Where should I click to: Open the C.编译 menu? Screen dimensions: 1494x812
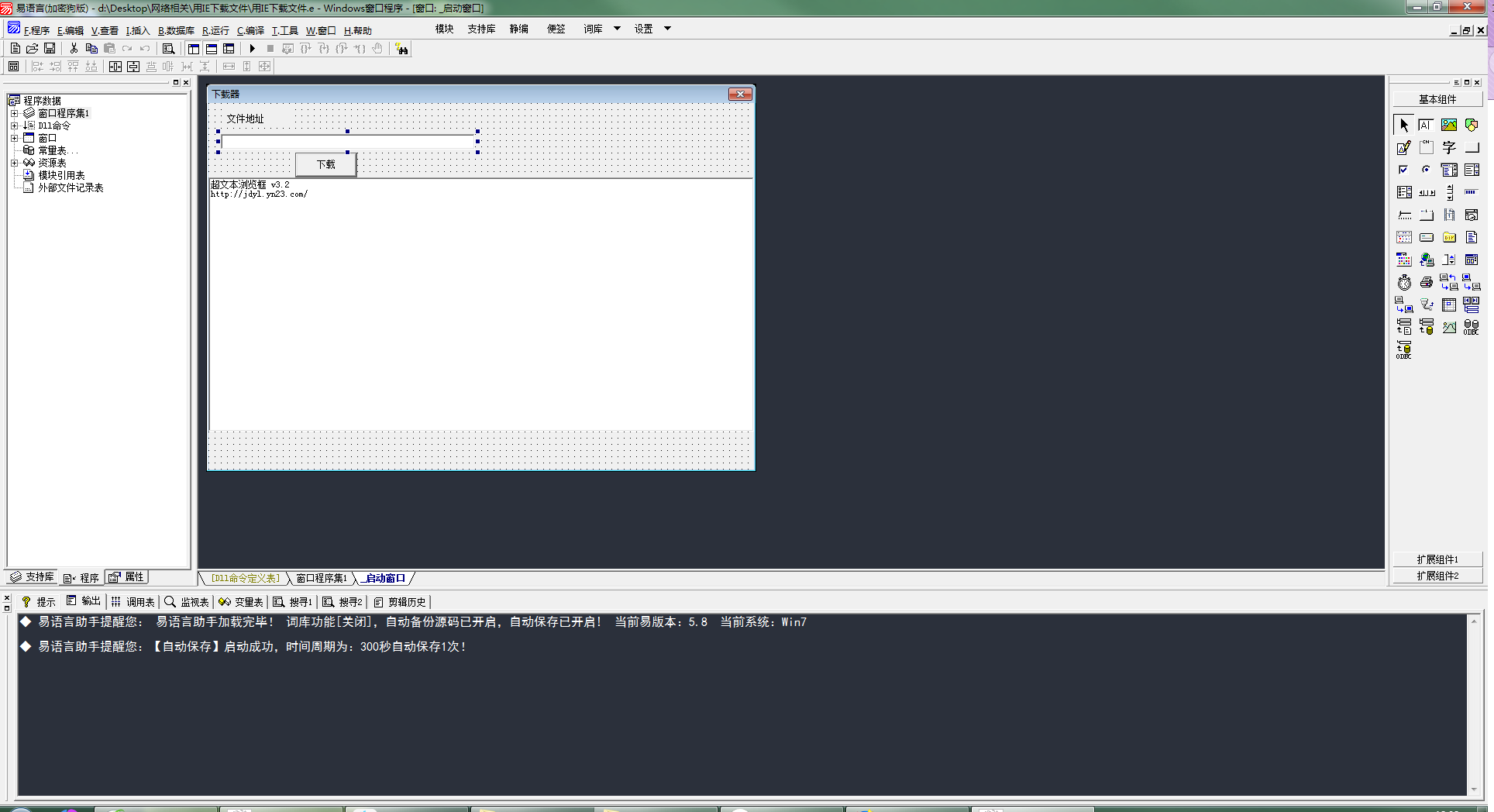click(250, 31)
